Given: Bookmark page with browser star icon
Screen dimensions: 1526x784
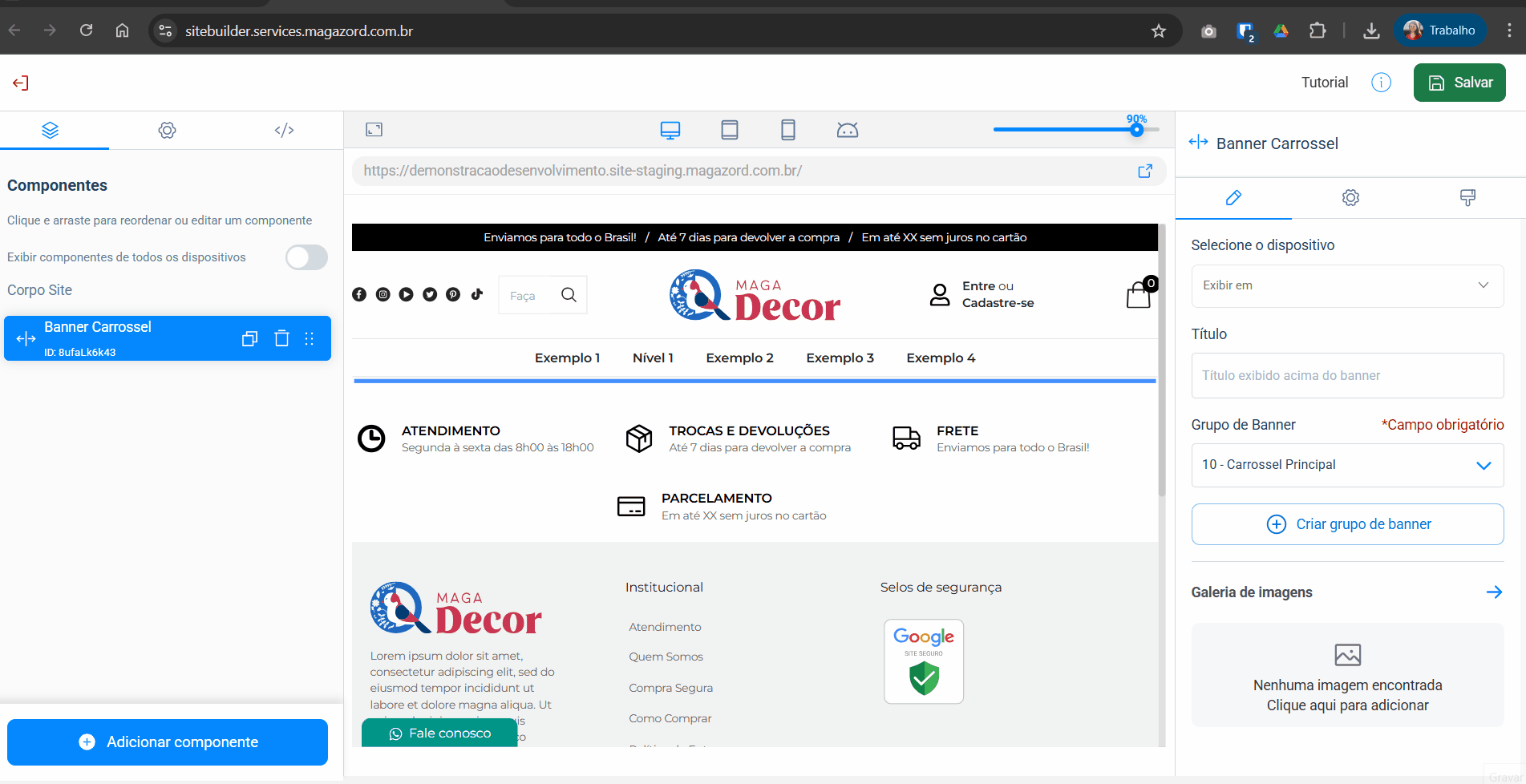Looking at the screenshot, I should point(1158,31).
